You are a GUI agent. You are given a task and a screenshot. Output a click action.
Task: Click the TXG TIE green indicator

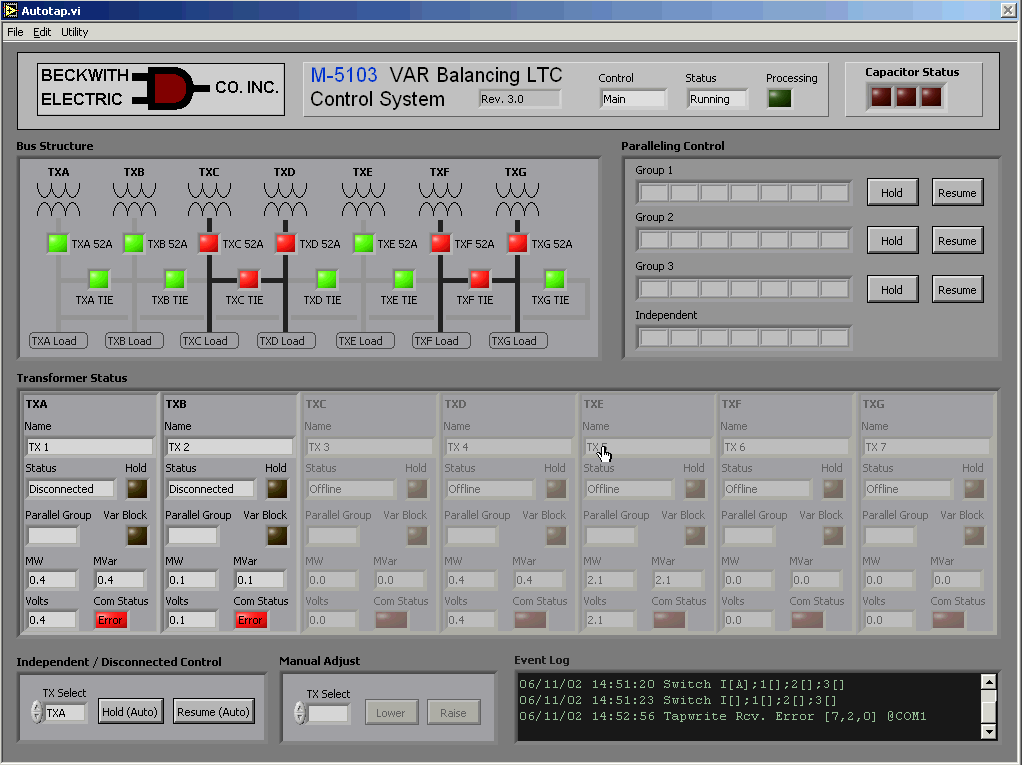[x=555, y=279]
